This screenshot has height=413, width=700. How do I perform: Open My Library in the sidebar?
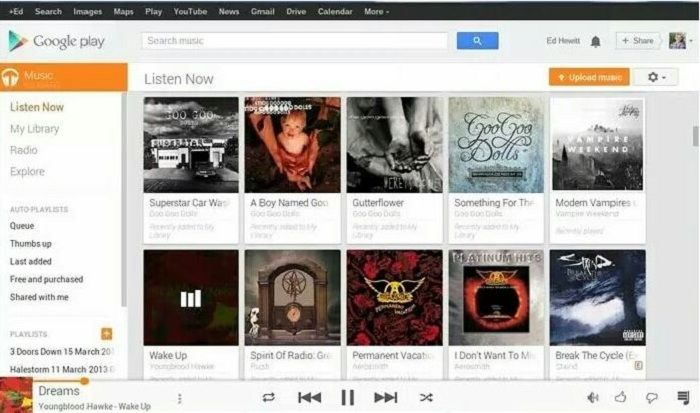point(34,129)
